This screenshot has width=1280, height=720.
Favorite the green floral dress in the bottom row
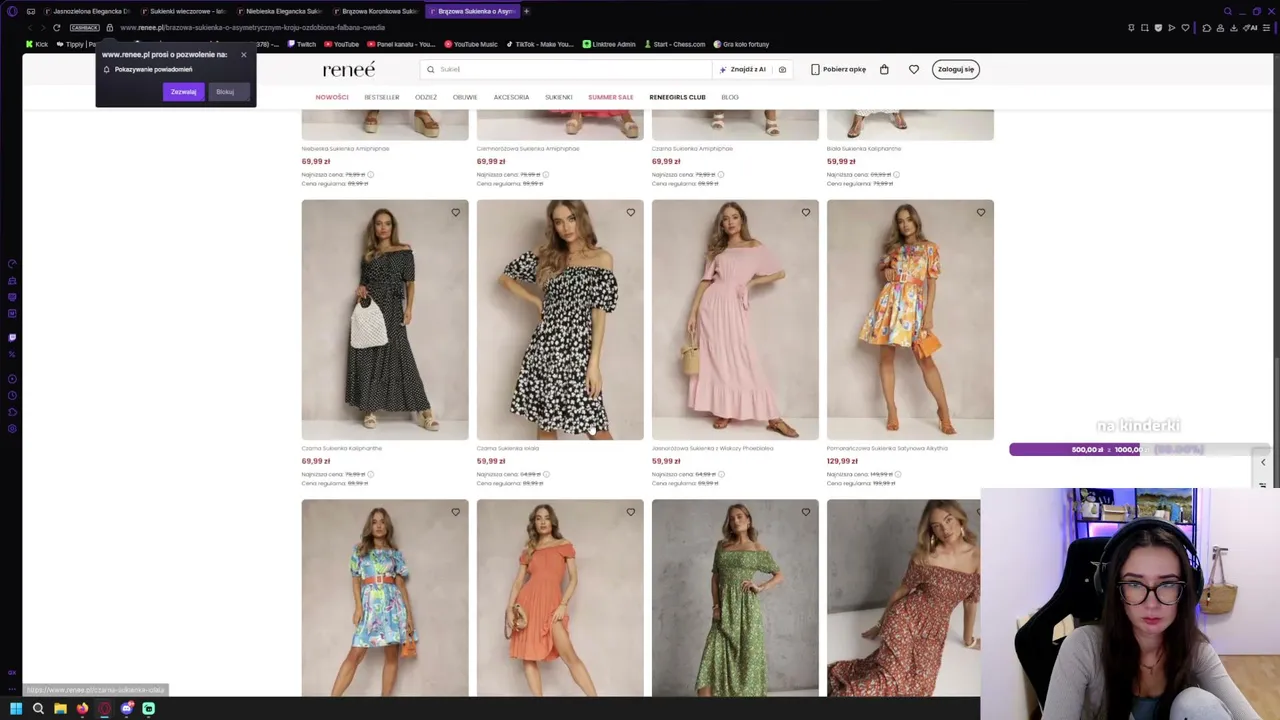(x=805, y=512)
